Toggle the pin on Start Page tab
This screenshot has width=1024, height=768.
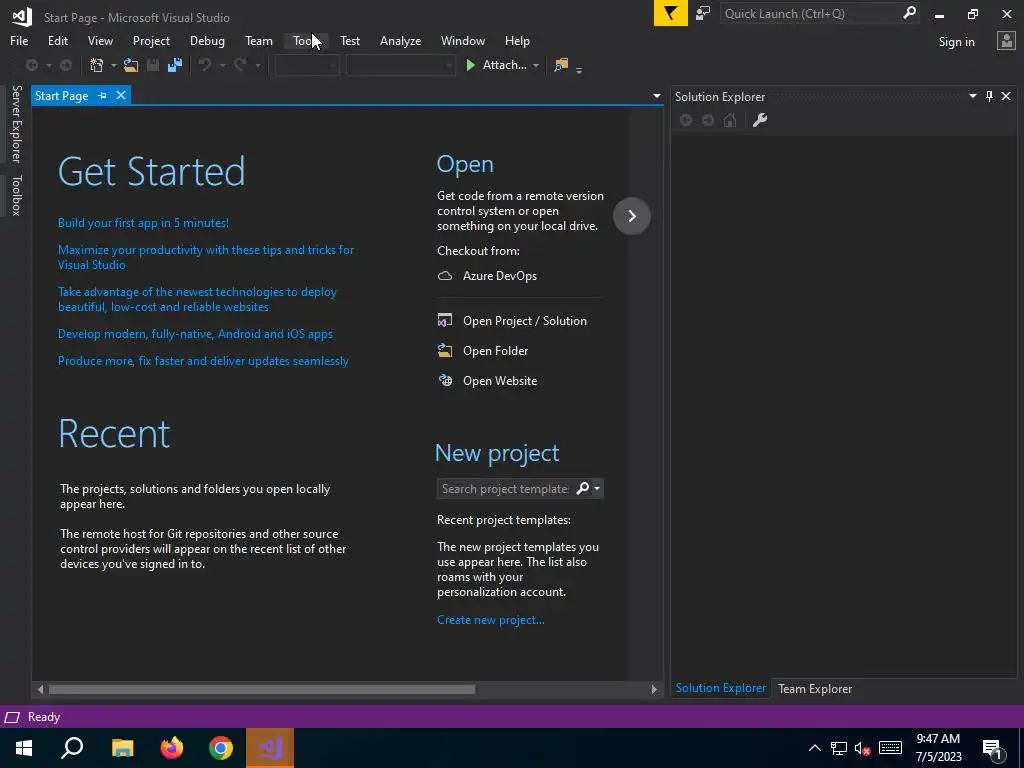coord(103,96)
